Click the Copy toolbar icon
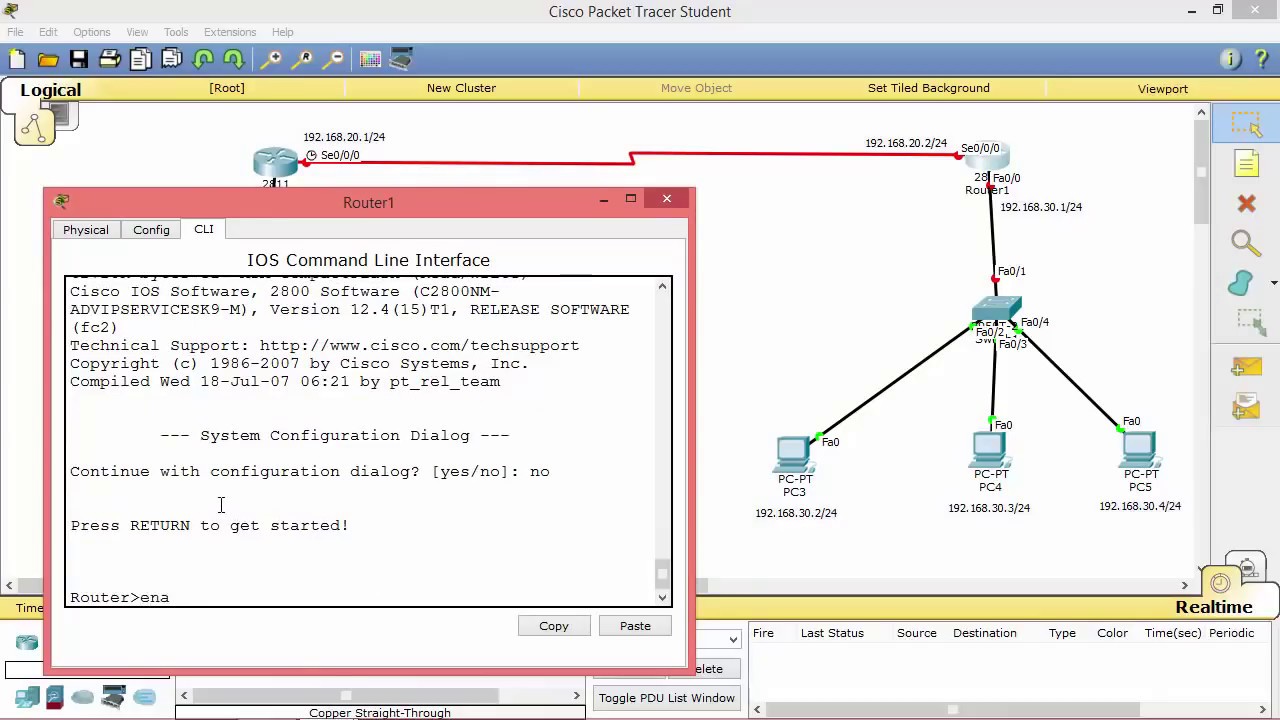 point(140,60)
